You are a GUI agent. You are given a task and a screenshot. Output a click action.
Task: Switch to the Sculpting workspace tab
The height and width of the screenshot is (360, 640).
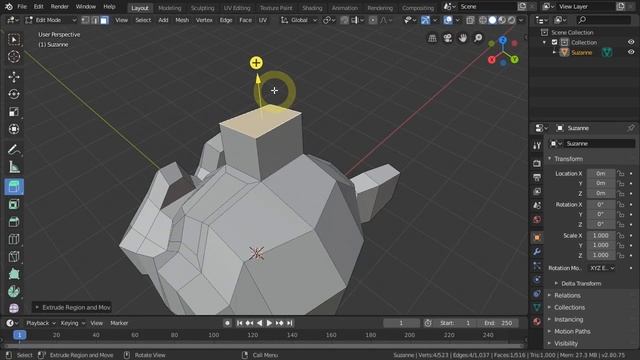[x=202, y=8]
